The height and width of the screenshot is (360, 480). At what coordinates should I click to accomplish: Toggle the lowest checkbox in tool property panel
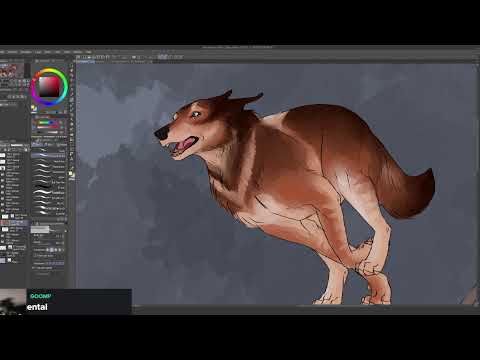34,268
